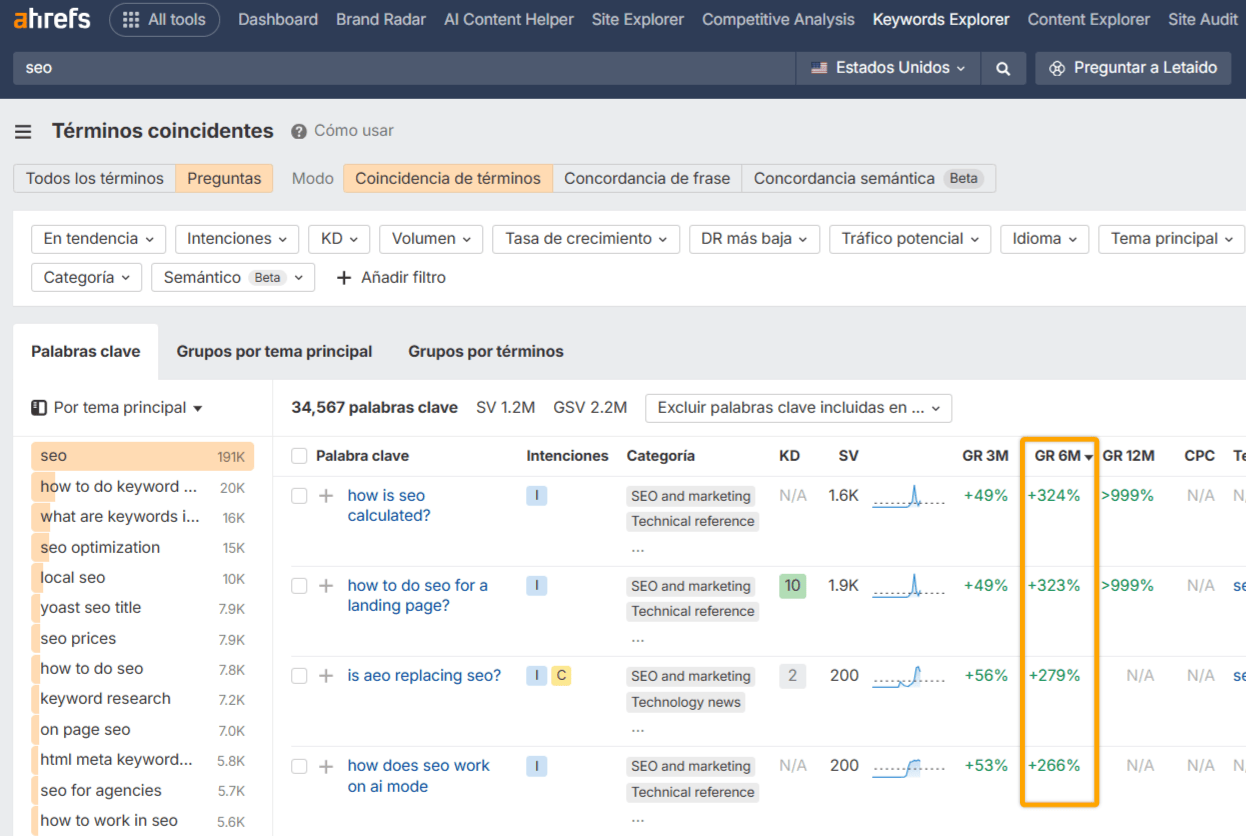The width and height of the screenshot is (1246, 836).
Task: Click the Ahrefs logo
Action: pyautogui.click(x=52, y=19)
